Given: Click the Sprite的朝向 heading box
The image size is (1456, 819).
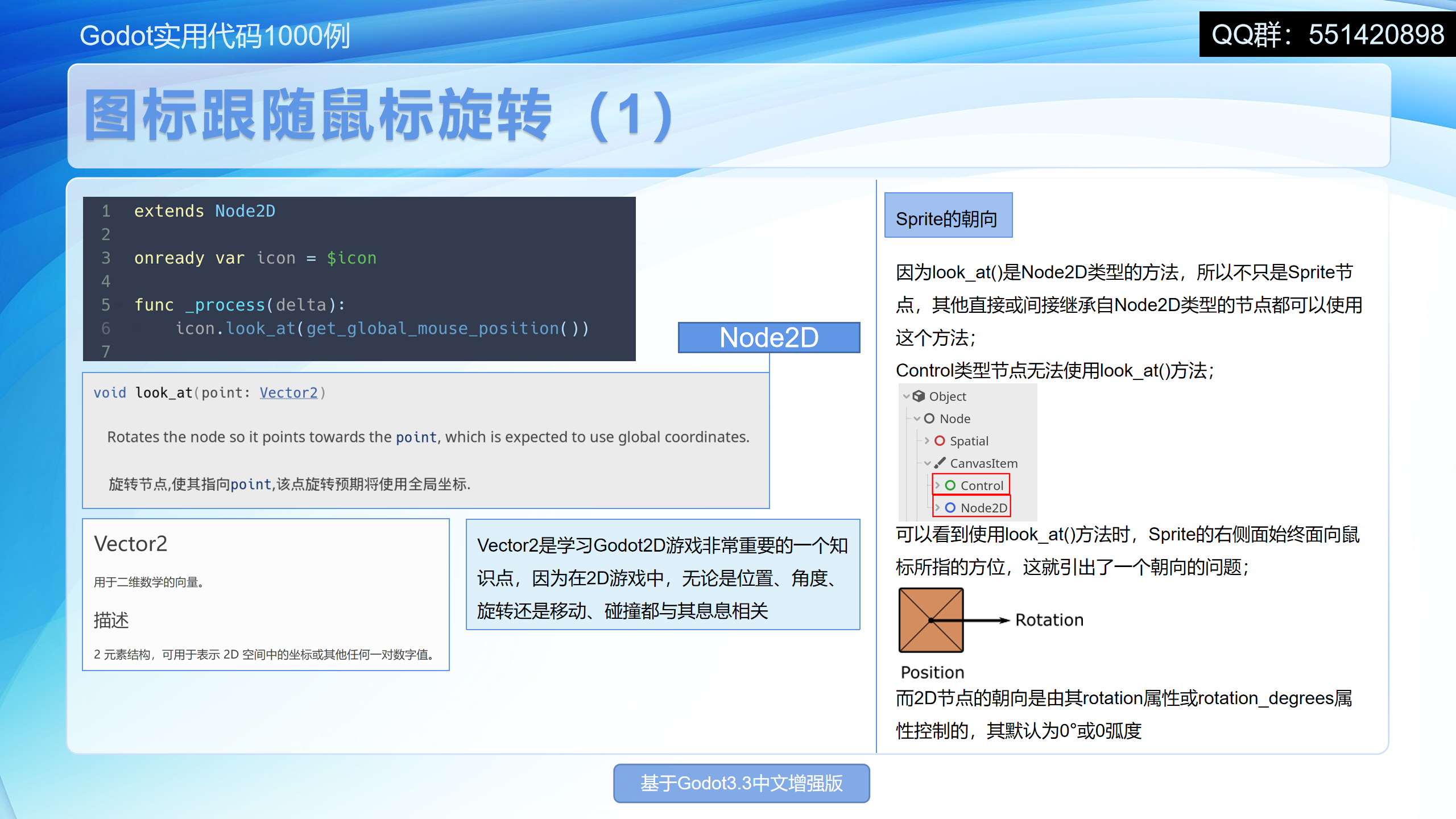Looking at the screenshot, I should tap(948, 216).
